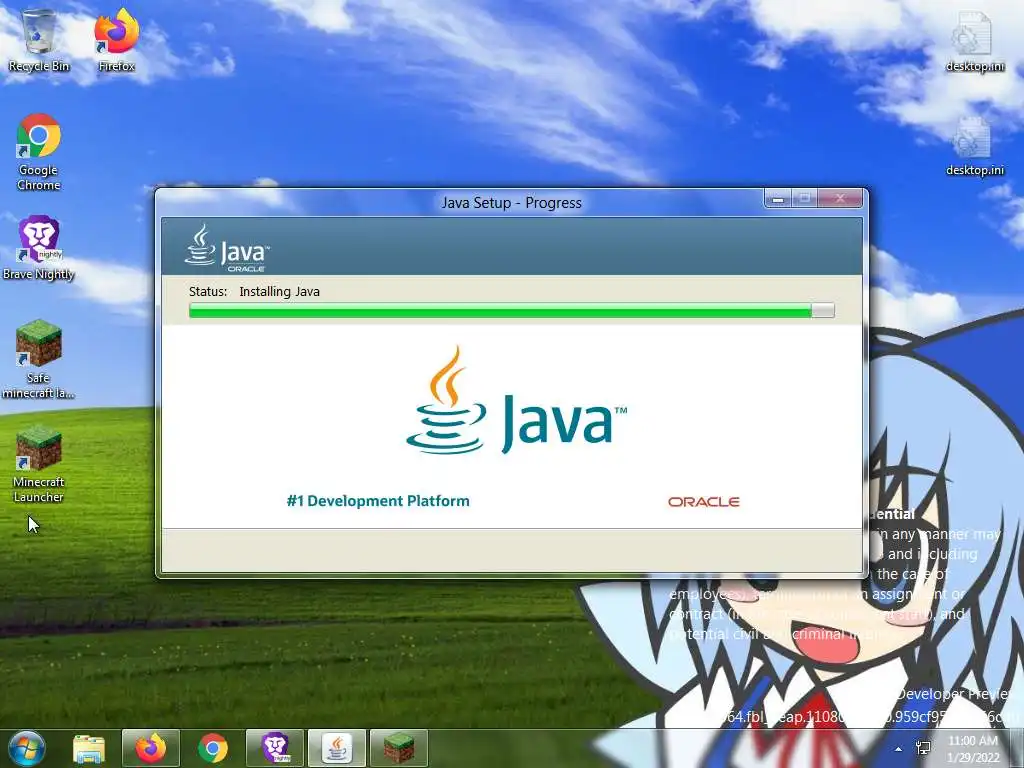Open Chrome from the taskbar
1024x768 pixels.
[x=213, y=748]
